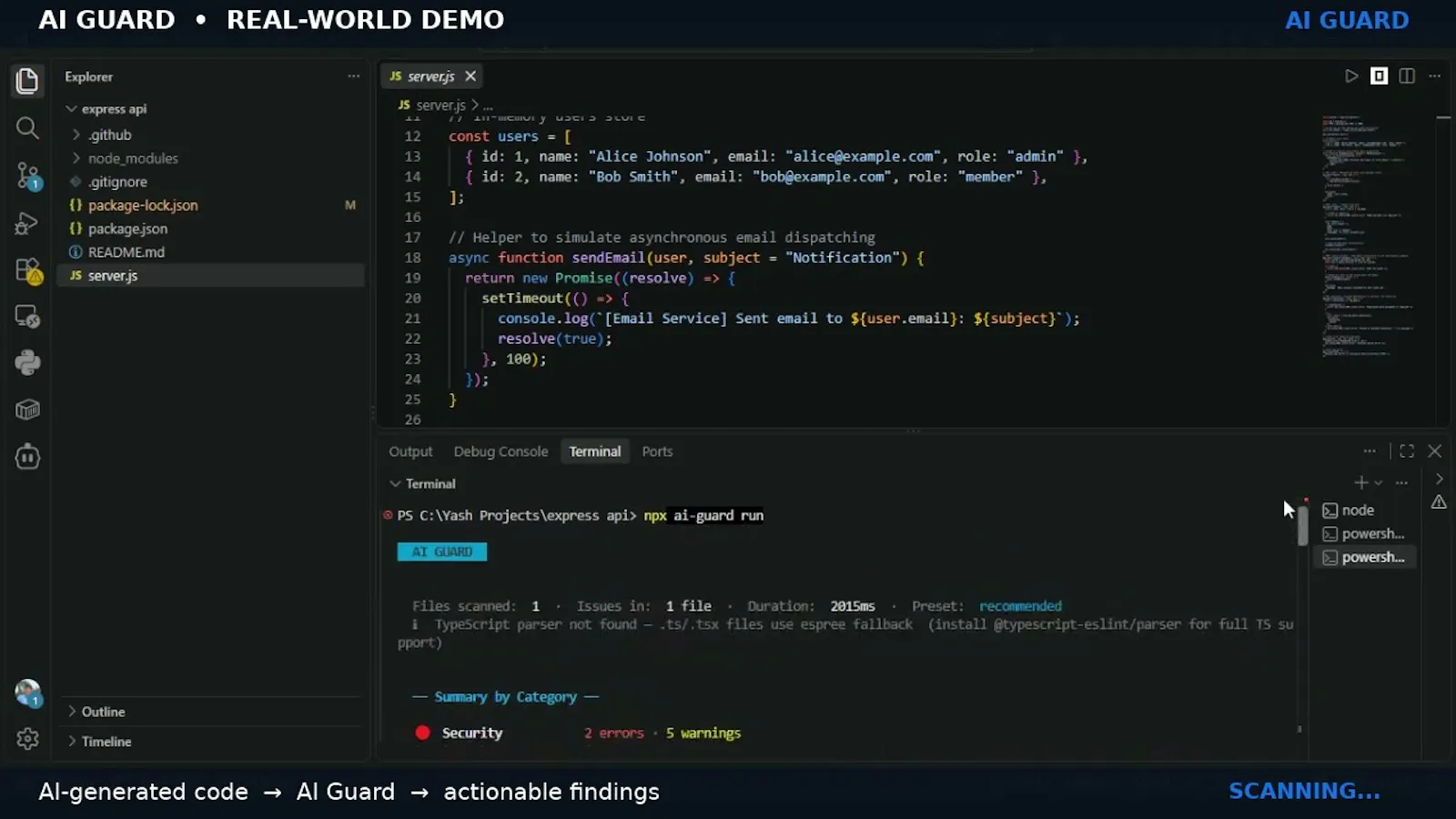The height and width of the screenshot is (819, 1456).
Task: Collapse the Terminal section header
Action: [422, 484]
